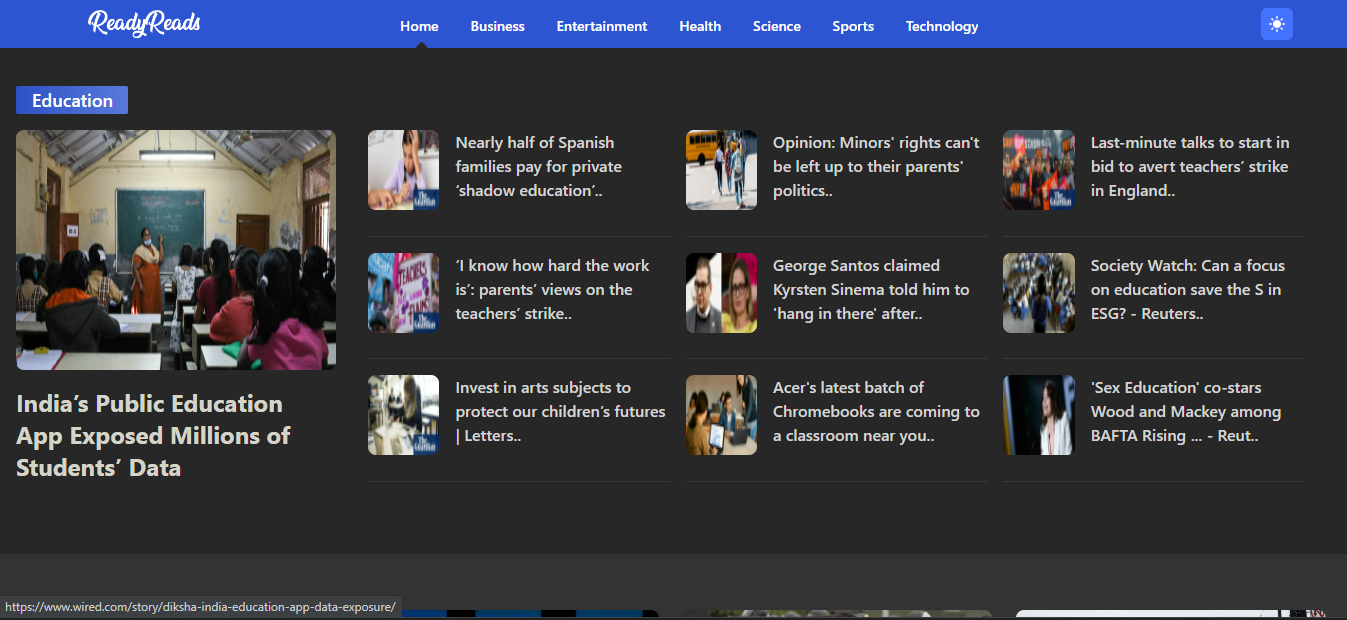This screenshot has height=620, width=1347.
Task: Open the Home tab
Action: point(419,26)
